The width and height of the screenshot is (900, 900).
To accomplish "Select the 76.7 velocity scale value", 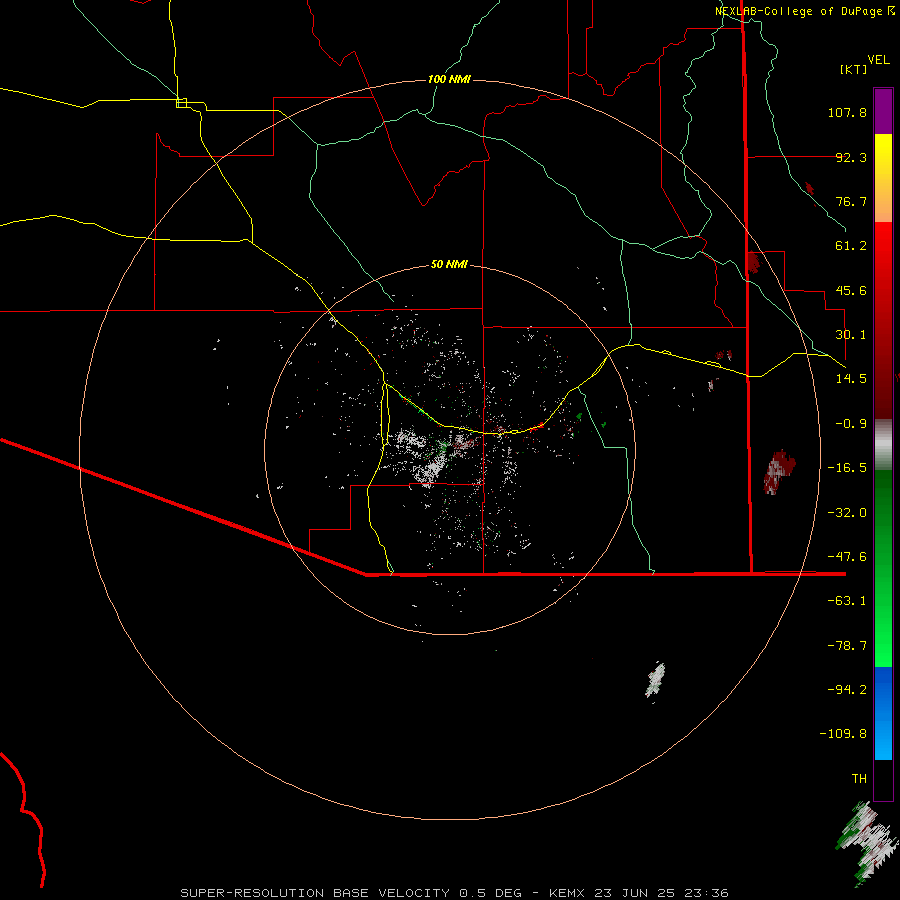I will [x=851, y=201].
